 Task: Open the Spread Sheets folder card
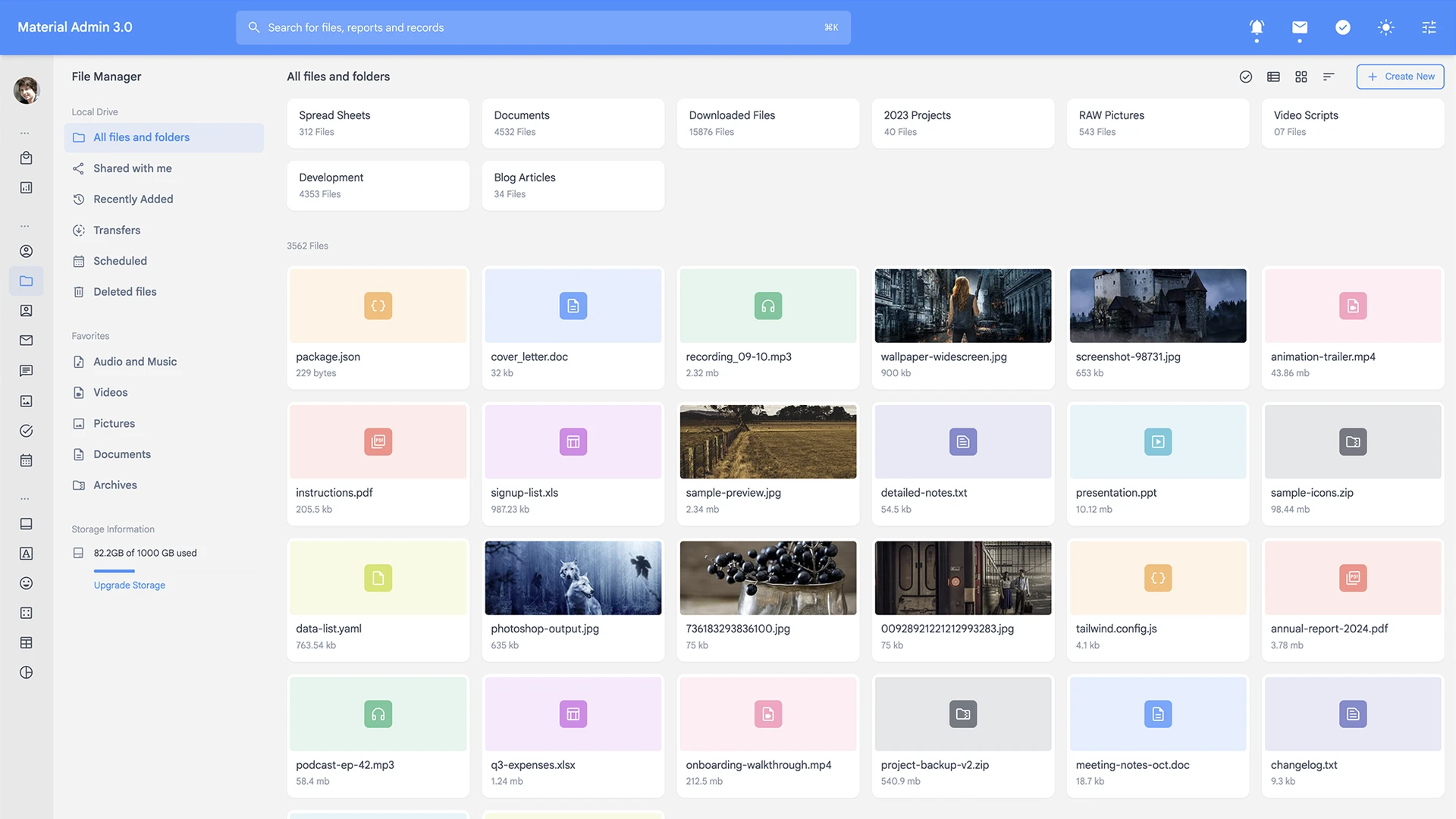[378, 123]
